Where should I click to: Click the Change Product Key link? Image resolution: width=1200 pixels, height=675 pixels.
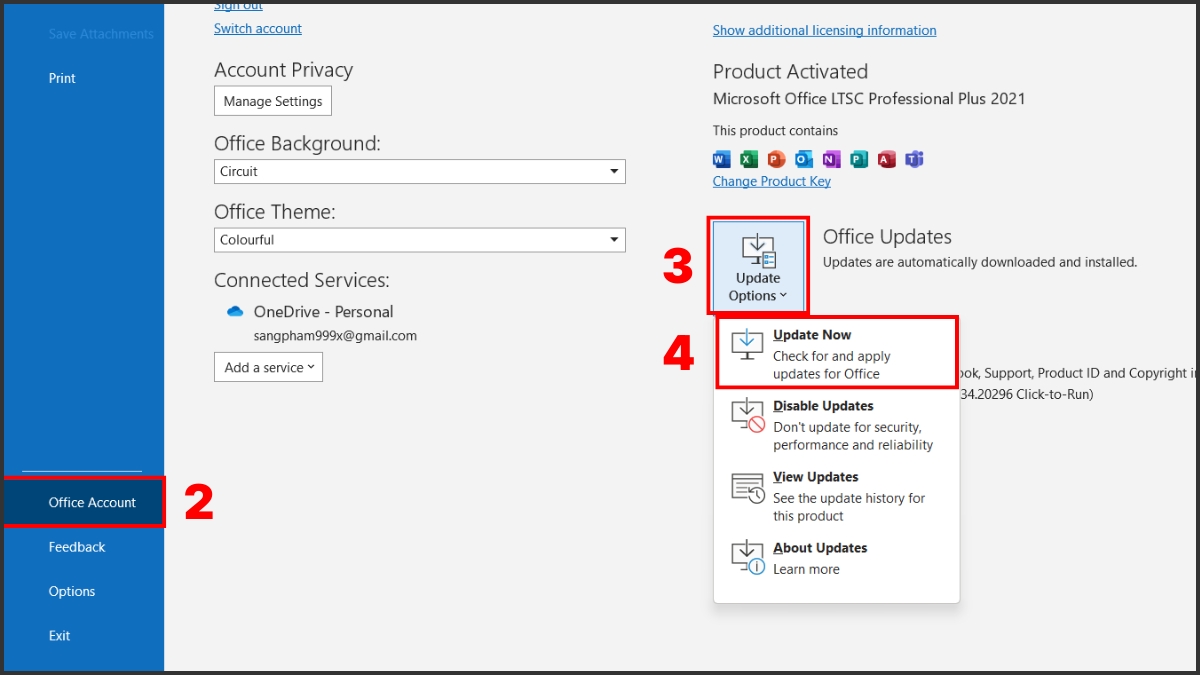[771, 181]
